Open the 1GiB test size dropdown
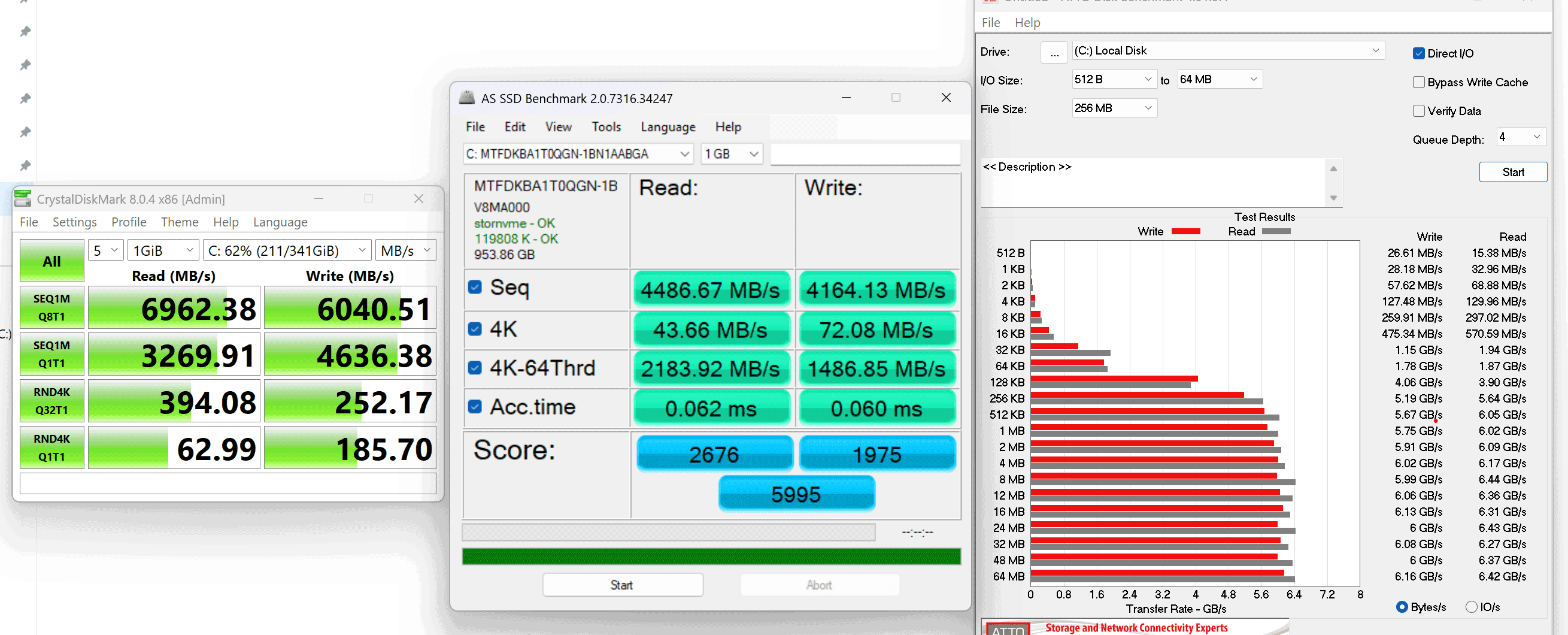Viewport: 1568px width, 635px height. pyautogui.click(x=163, y=250)
